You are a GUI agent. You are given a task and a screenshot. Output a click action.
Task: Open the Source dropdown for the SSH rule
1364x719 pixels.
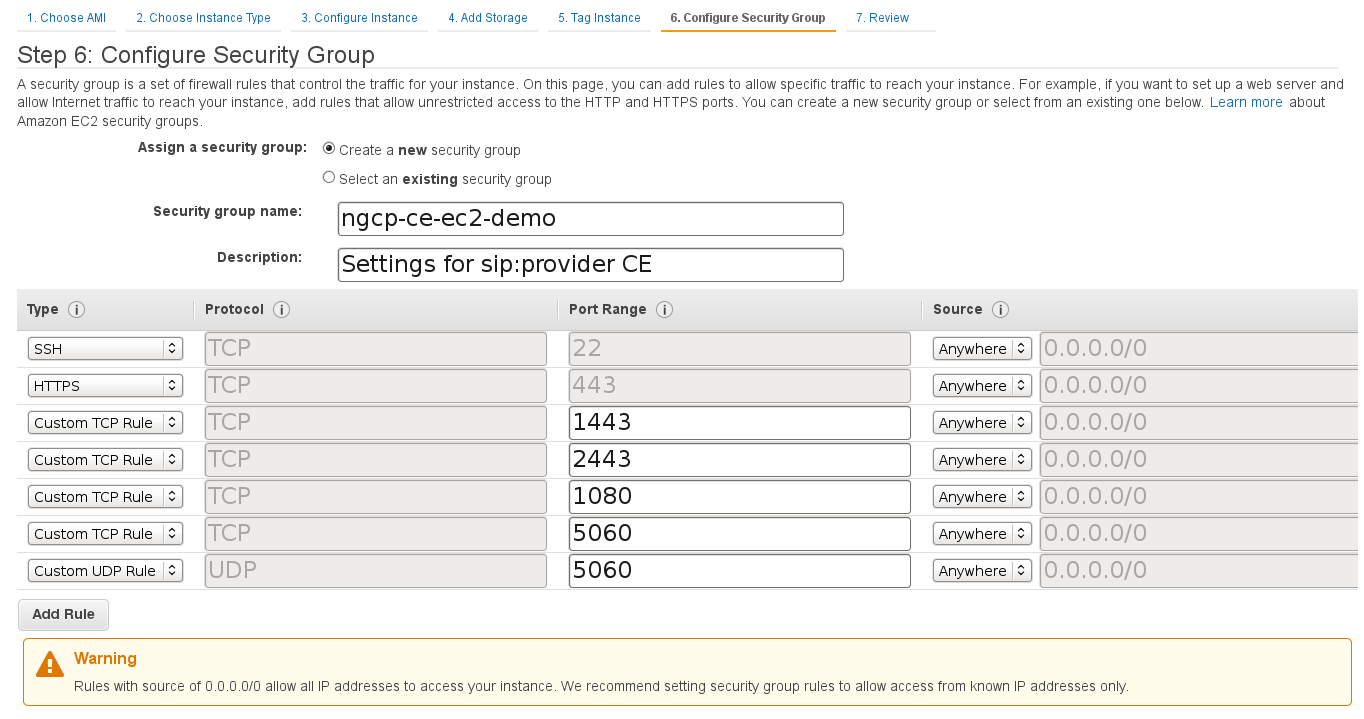point(982,349)
